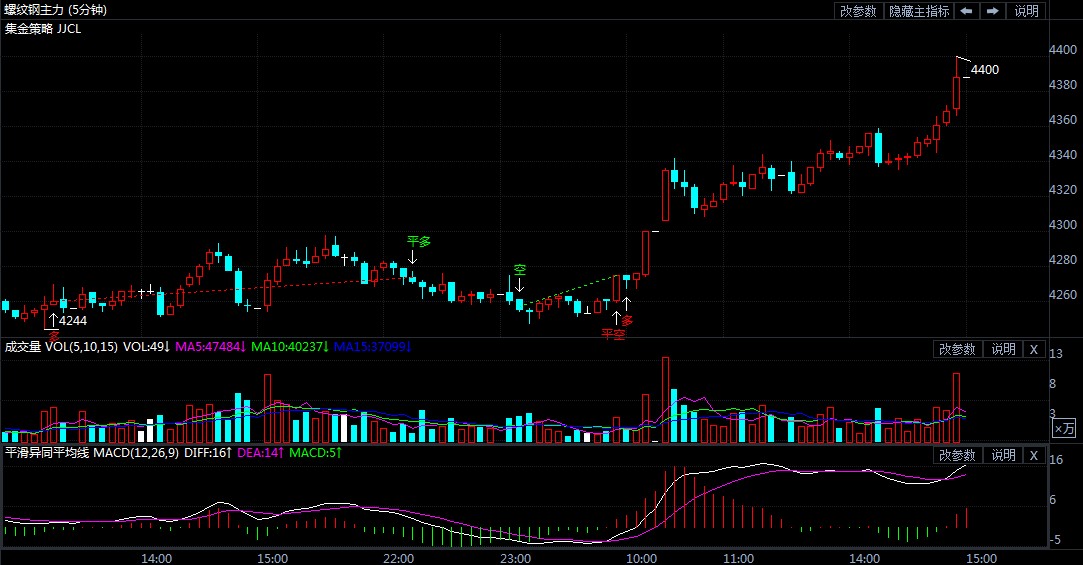Screen dimensions: 1083x565
Task: Open 改参数 in the MACD panel
Action: click(x=957, y=455)
